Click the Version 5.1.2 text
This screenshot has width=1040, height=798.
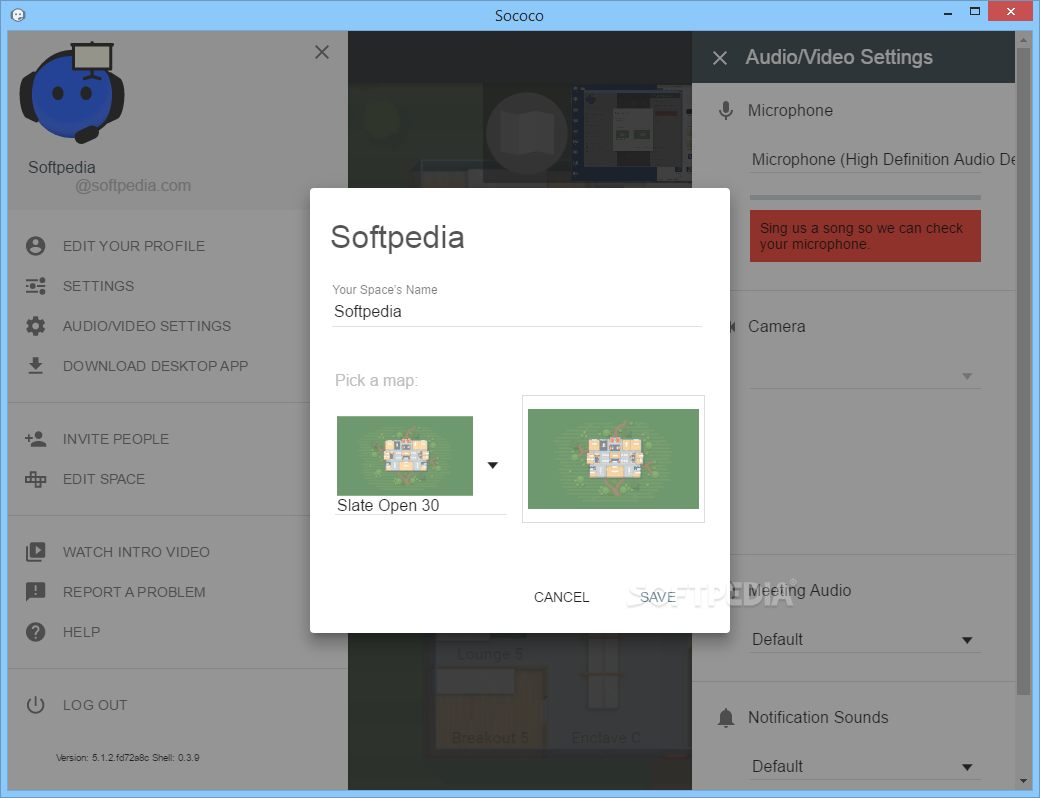[127, 758]
